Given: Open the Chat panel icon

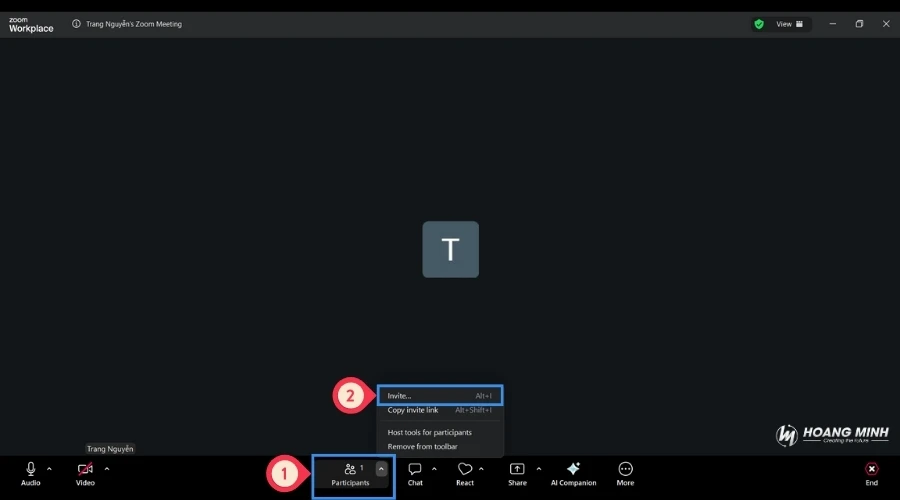Looking at the screenshot, I should coord(415,469).
